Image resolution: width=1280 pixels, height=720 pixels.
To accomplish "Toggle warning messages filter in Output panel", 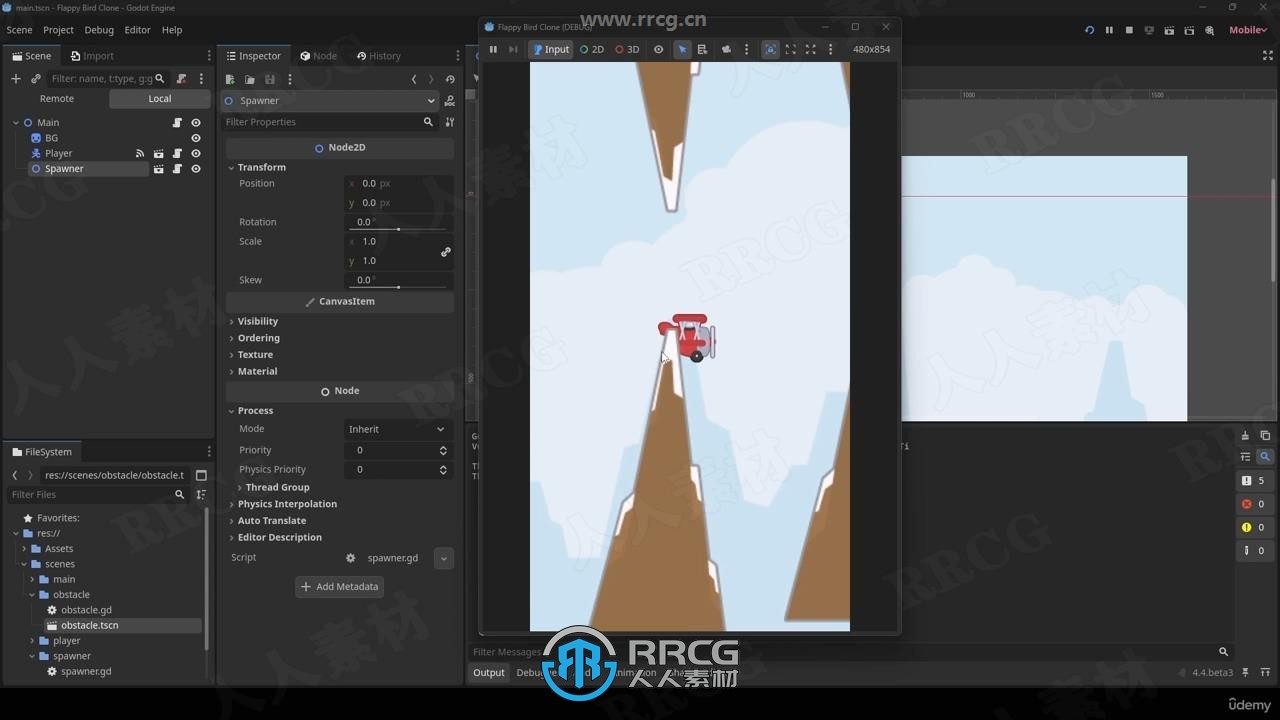I will click(x=1254, y=527).
